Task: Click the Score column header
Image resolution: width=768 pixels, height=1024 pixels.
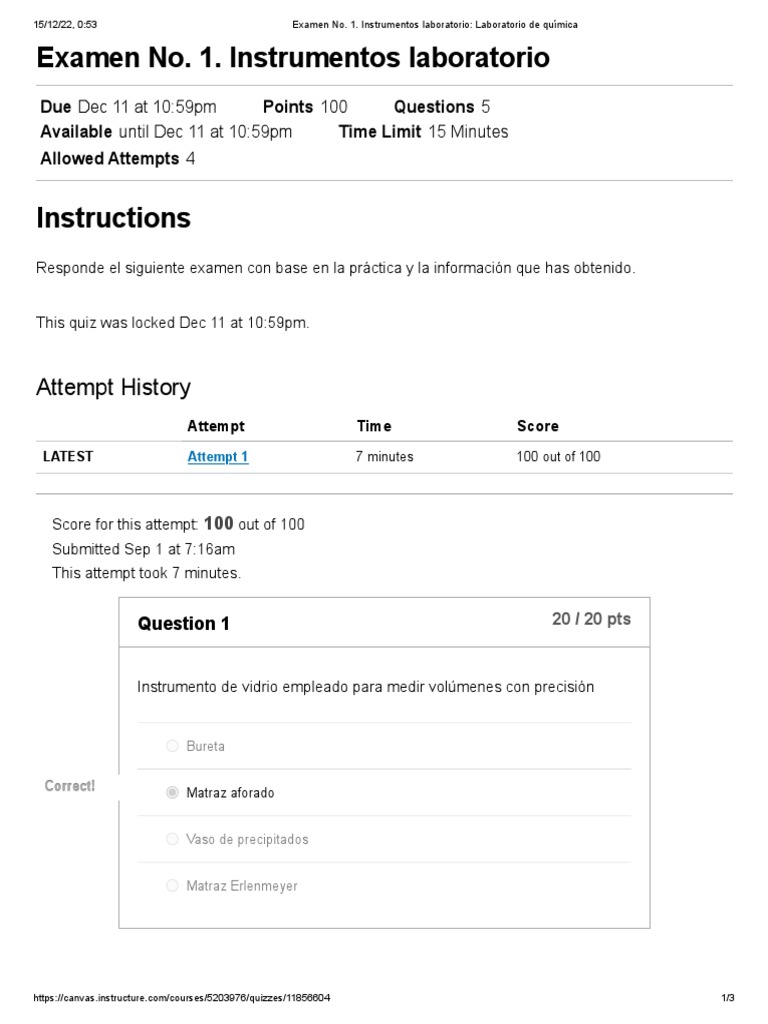Action: point(537,426)
